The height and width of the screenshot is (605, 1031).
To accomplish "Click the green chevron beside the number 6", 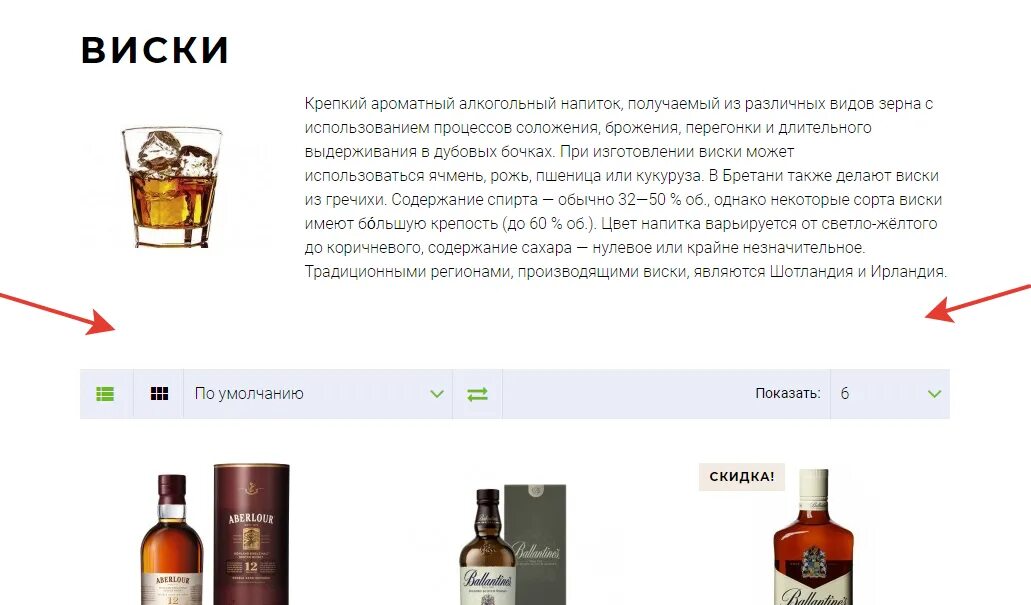I will pos(934,394).
